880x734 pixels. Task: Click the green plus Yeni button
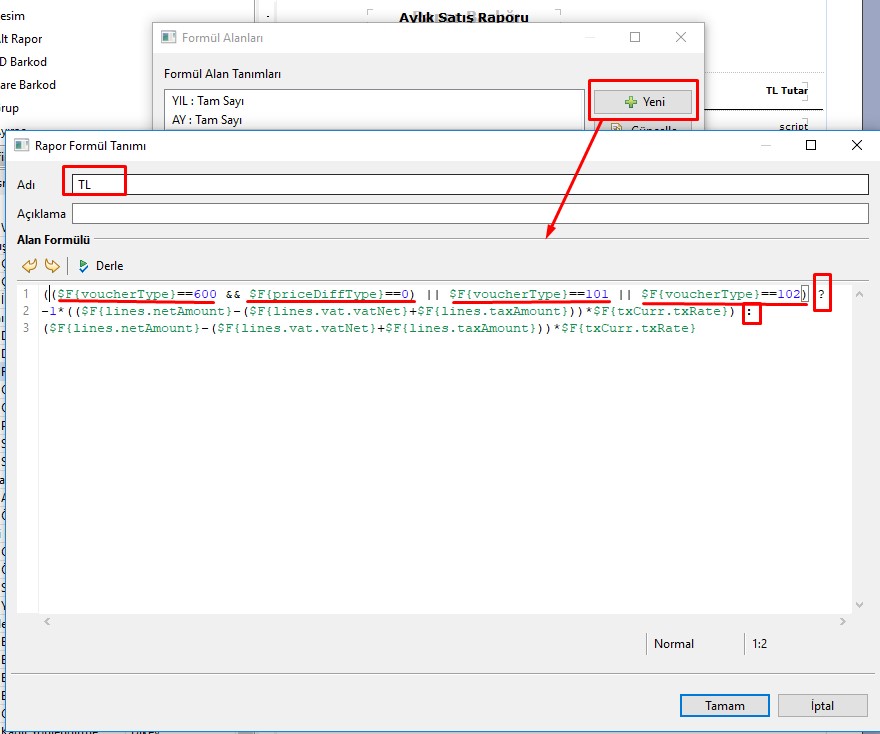(x=643, y=102)
